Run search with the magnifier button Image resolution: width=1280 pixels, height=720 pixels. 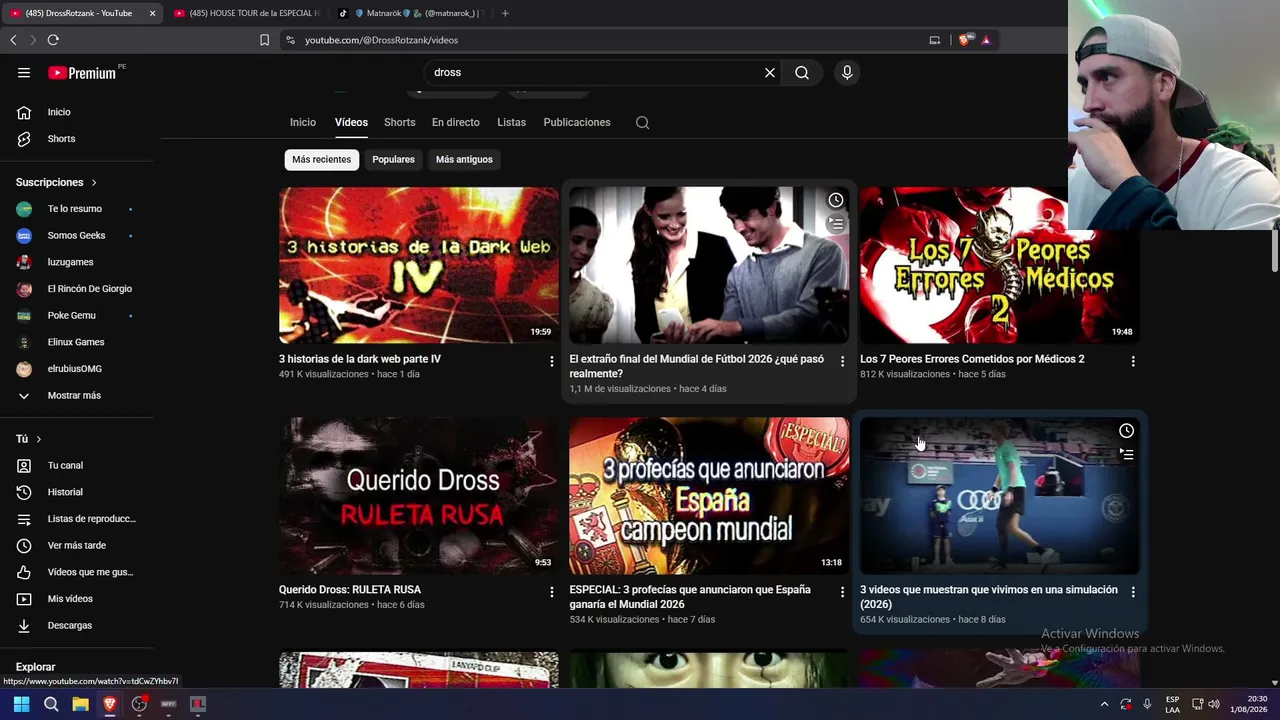tap(802, 73)
